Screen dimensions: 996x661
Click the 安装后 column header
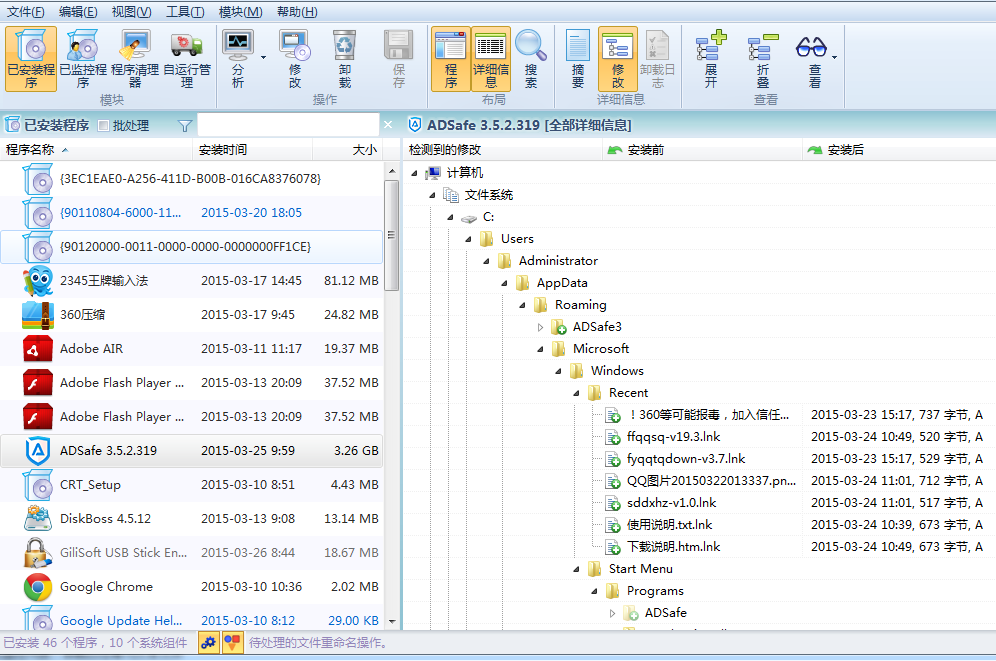click(899, 150)
